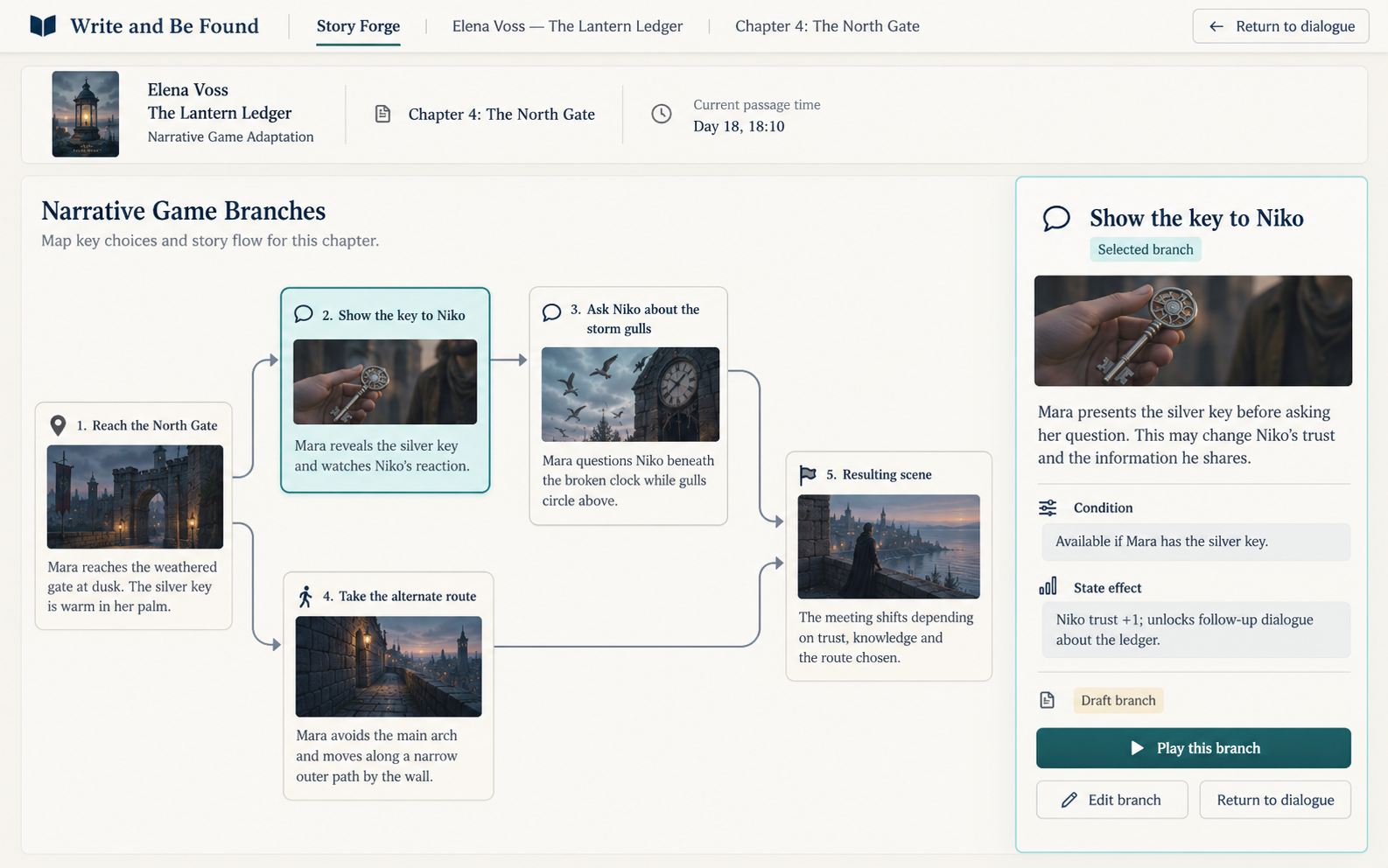
Task: Click the pencil icon in Edit branch
Action: point(1069,800)
